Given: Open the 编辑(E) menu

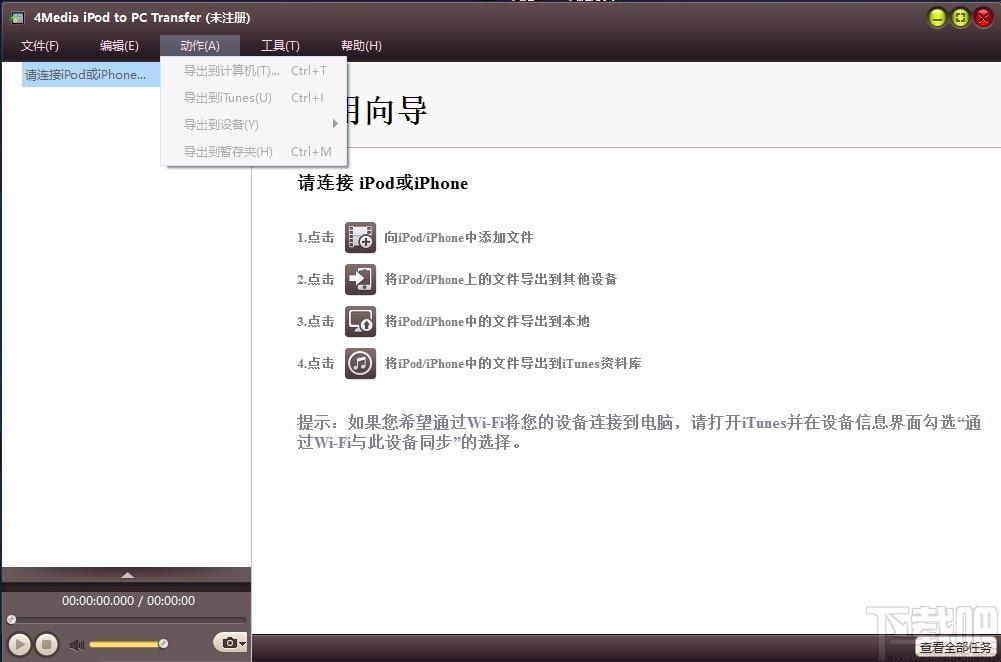Looking at the screenshot, I should (x=119, y=46).
